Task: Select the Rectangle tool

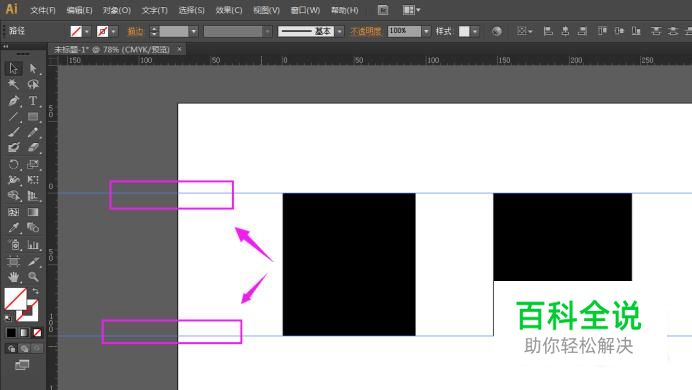Action: tap(33, 116)
